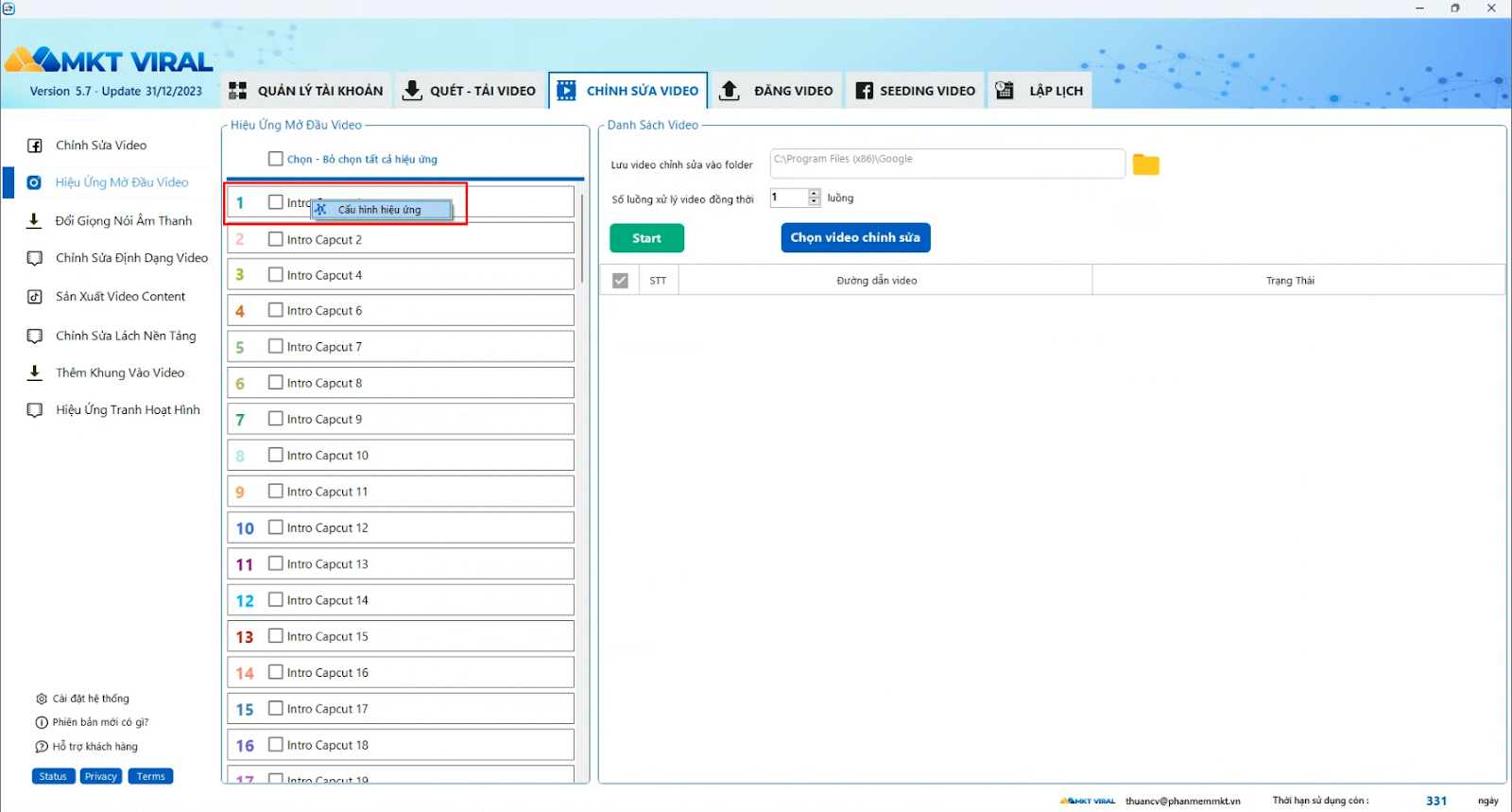
Task: Open Cài đặt hệ thống gear icon
Action: pos(42,700)
